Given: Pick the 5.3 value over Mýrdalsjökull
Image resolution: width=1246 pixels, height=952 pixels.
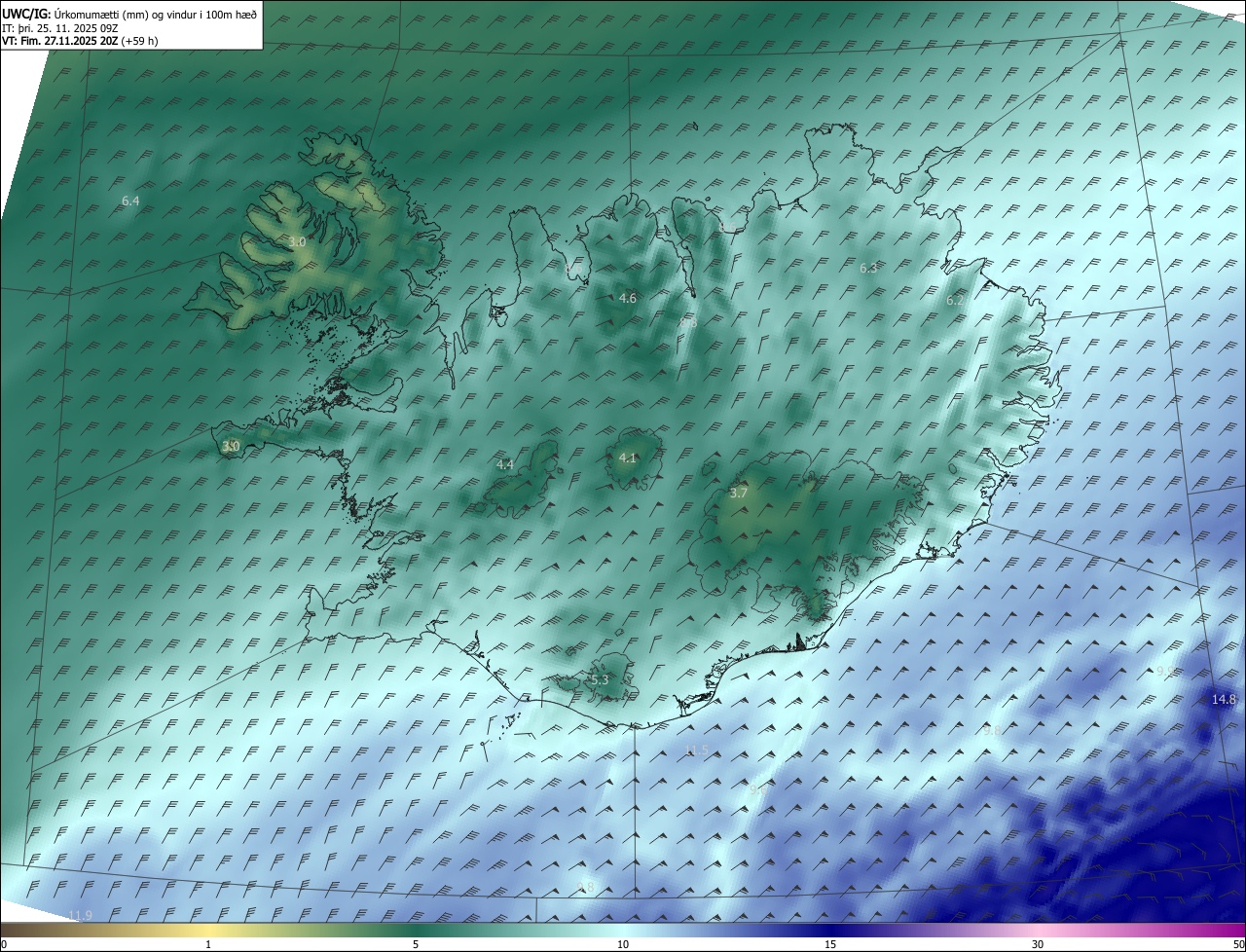Looking at the screenshot, I should pyautogui.click(x=600, y=679).
